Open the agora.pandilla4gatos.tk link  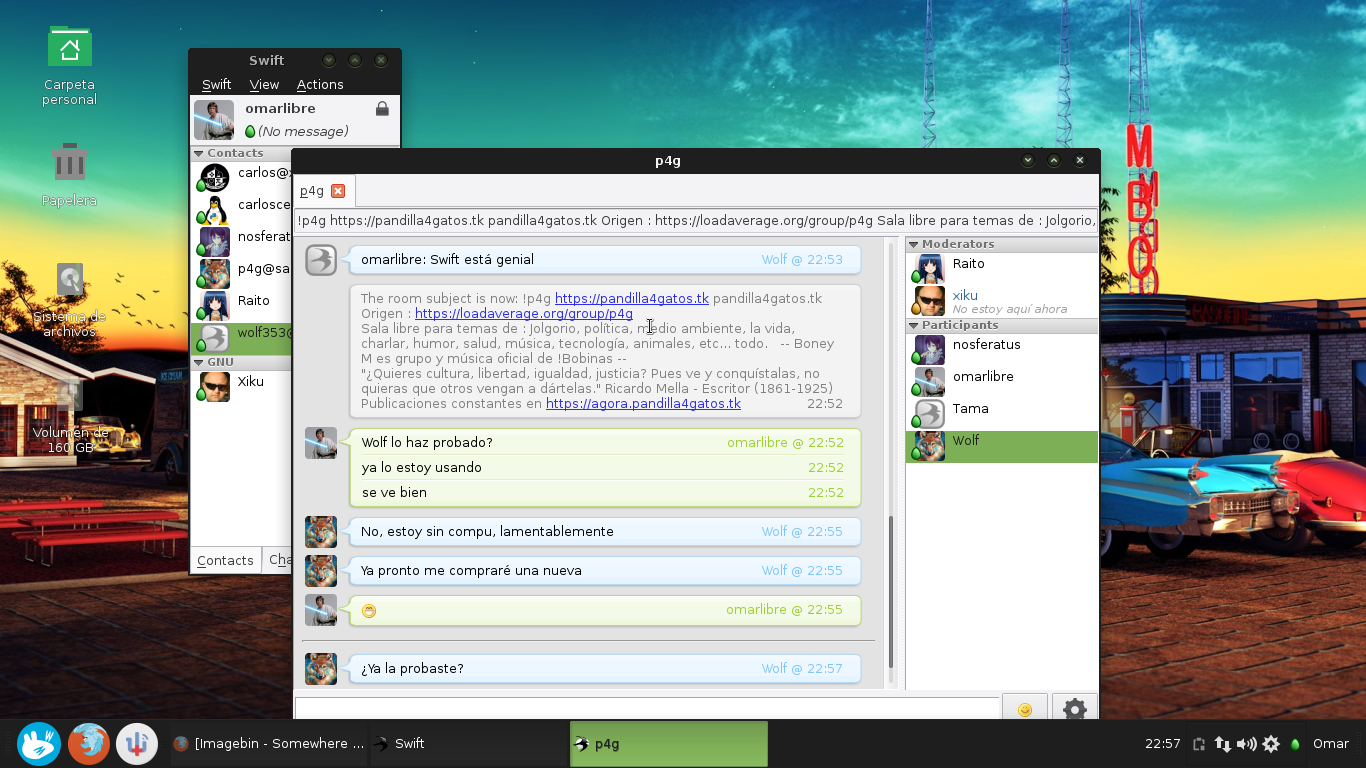[x=643, y=403]
